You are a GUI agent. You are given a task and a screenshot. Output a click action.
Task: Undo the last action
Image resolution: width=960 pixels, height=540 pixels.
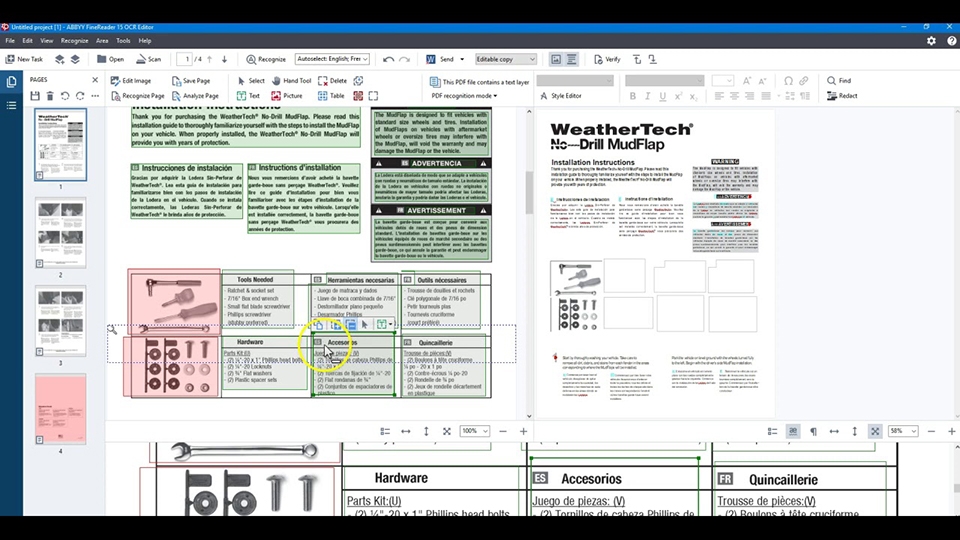click(388, 59)
